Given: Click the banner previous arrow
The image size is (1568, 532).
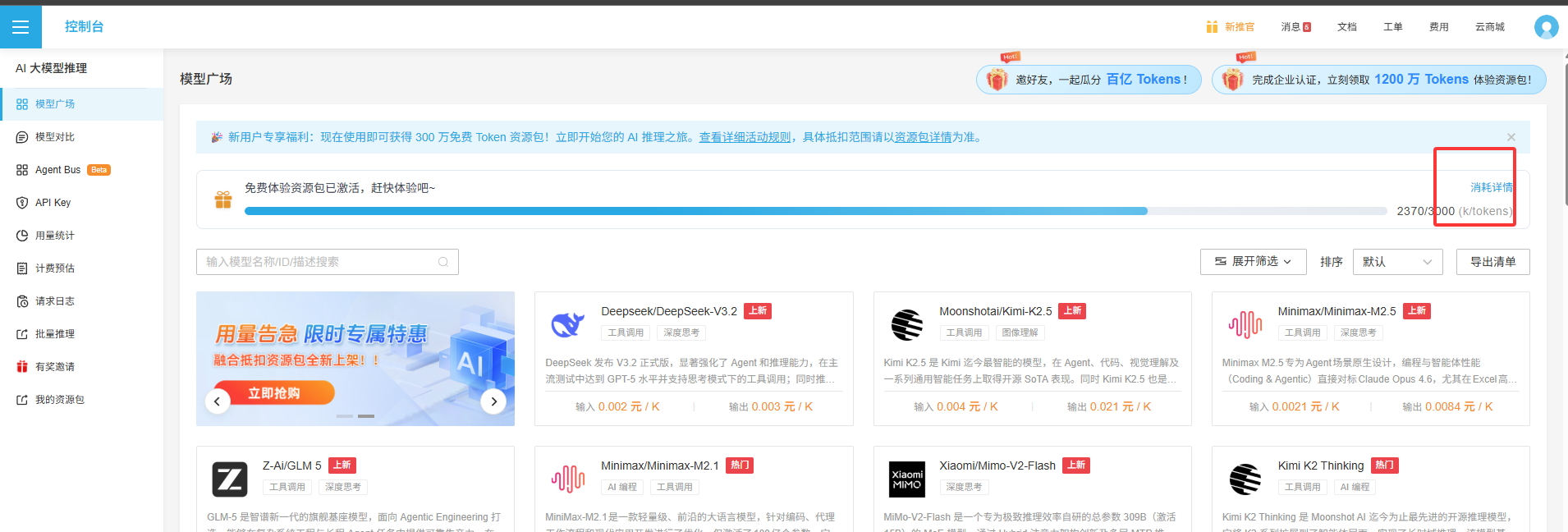Looking at the screenshot, I should coord(217,401).
